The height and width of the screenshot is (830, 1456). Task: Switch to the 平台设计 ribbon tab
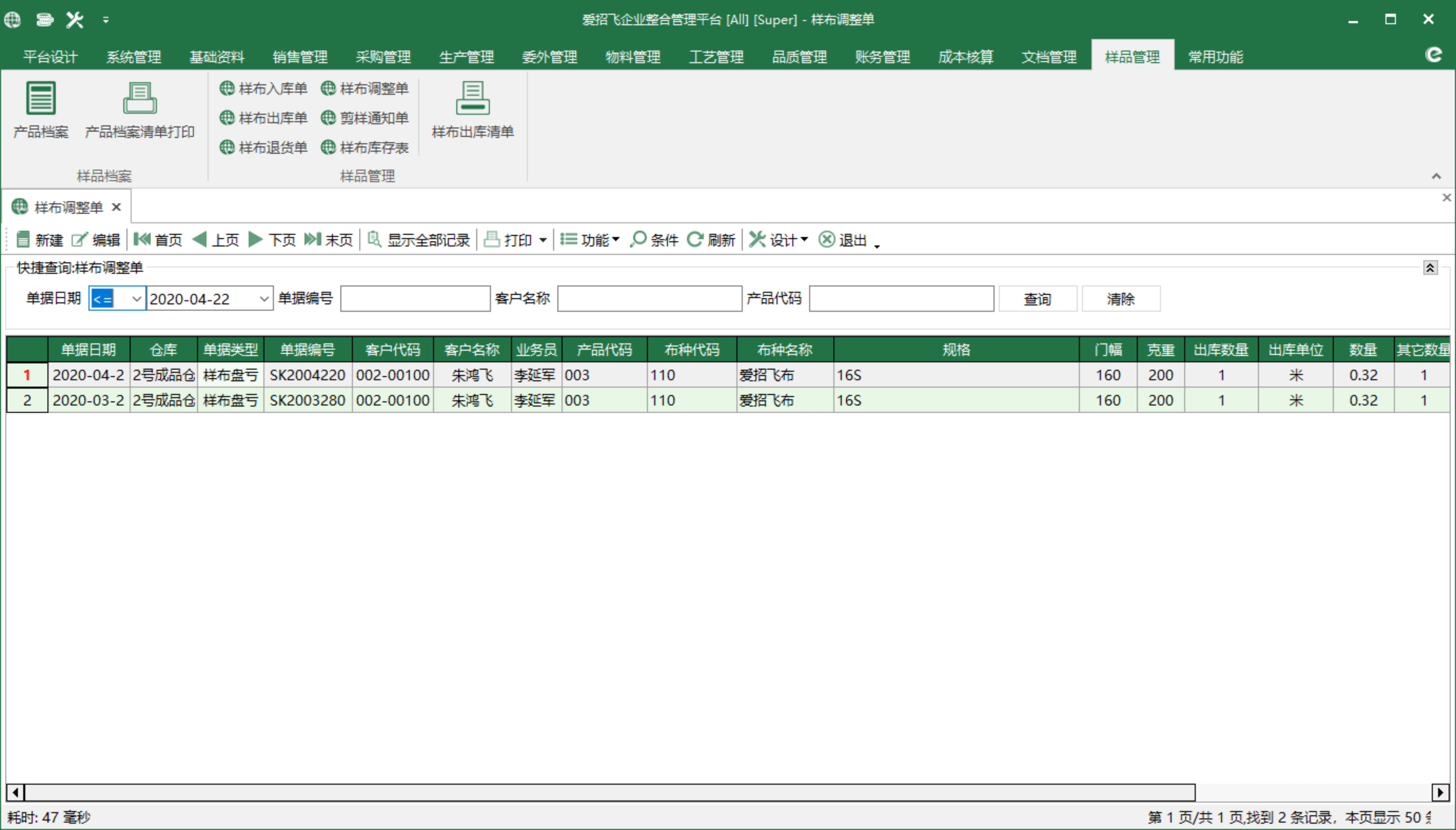pyautogui.click(x=50, y=57)
